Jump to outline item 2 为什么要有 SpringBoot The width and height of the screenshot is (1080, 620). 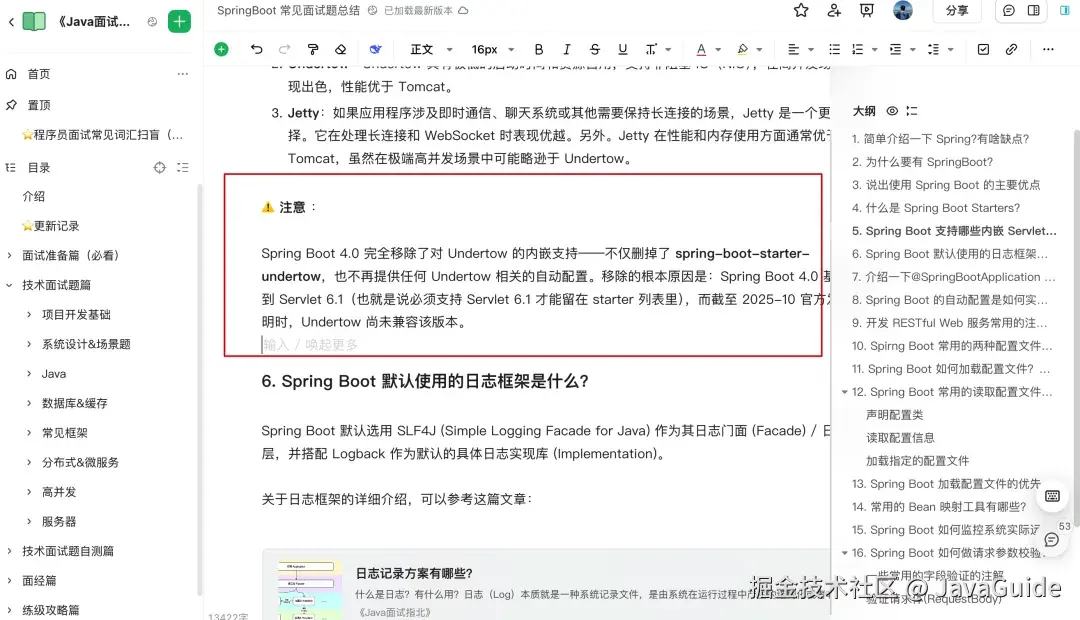tap(922, 162)
